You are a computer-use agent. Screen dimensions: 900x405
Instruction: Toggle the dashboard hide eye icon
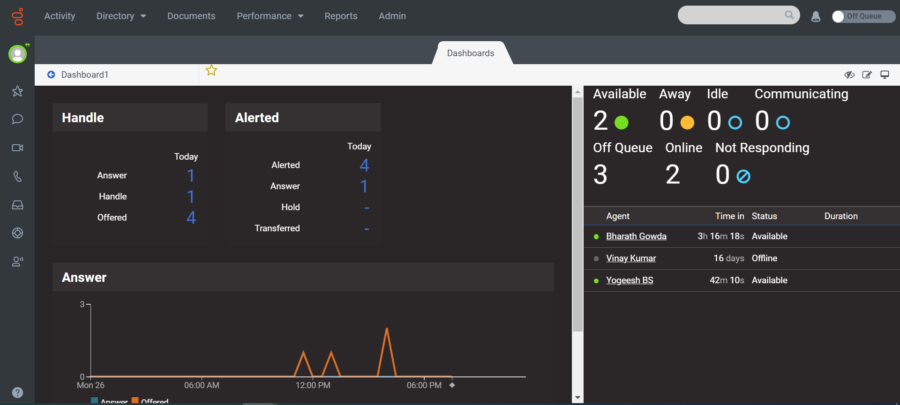(x=849, y=75)
